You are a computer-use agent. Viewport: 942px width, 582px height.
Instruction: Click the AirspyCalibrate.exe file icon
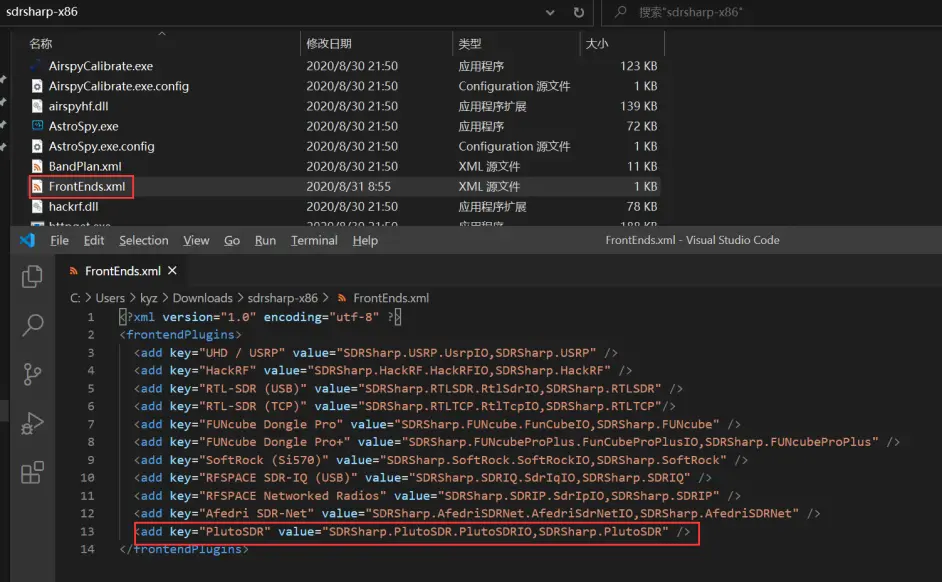37,66
